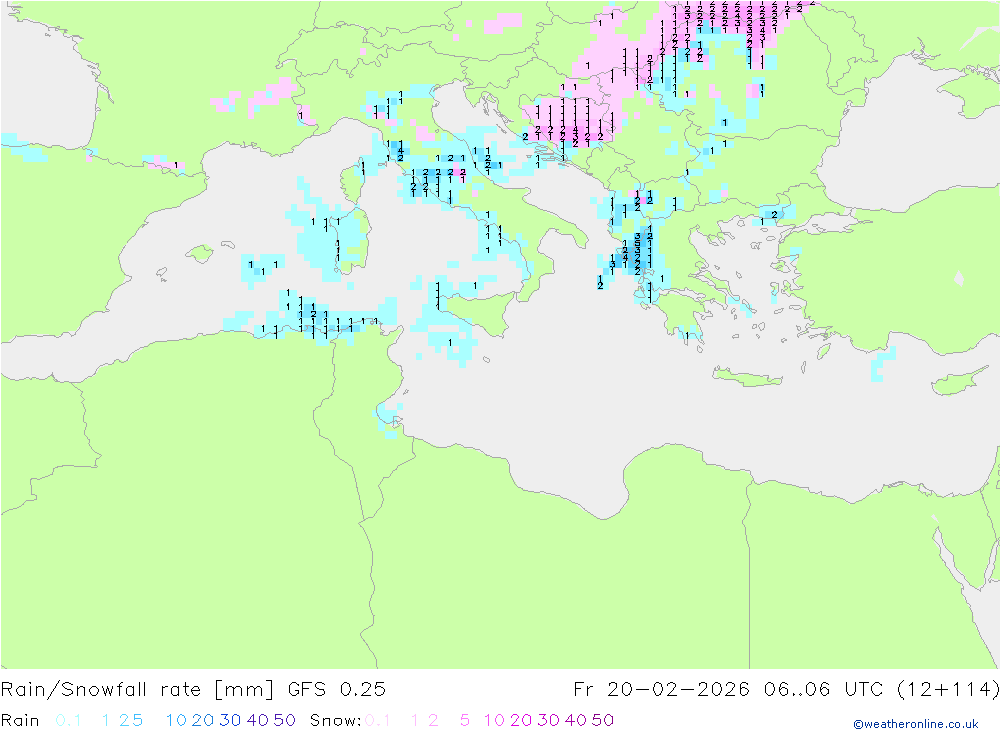The image size is (1000, 733).
Task: Click the 'Rain/Snowfall rate [mm] GFS 0.25' title
Action: [x=193, y=690]
